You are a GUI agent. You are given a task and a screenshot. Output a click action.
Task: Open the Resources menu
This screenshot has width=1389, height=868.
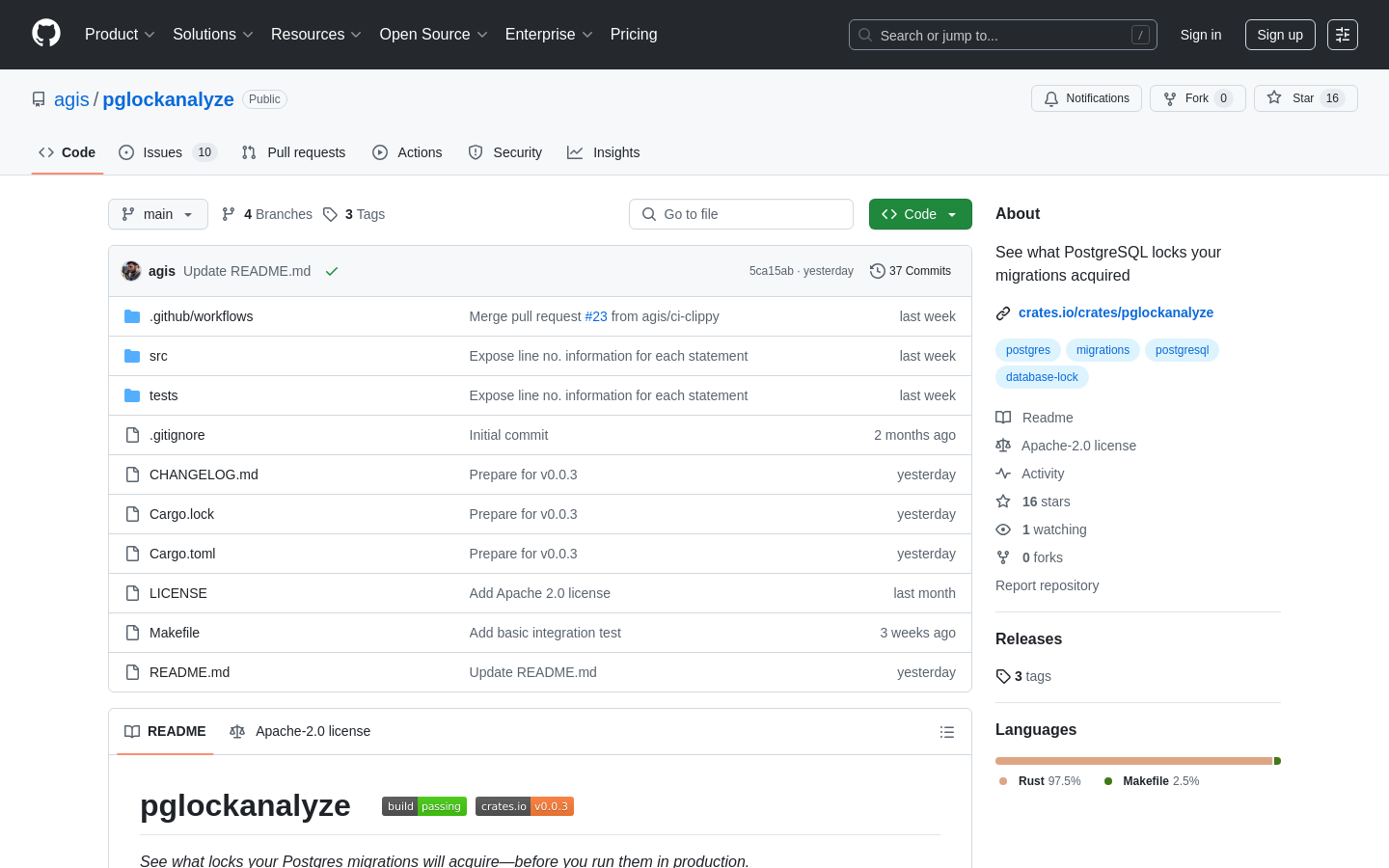(x=316, y=35)
